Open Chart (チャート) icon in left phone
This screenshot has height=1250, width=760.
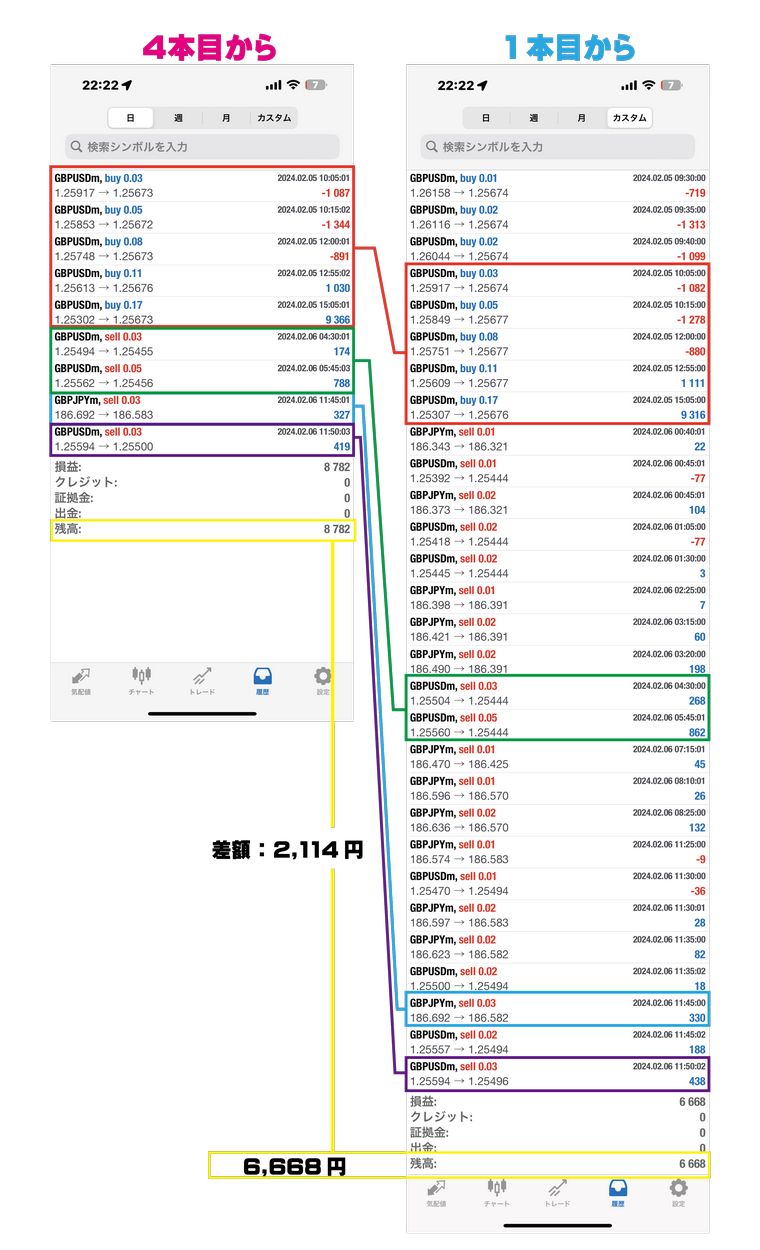141,679
